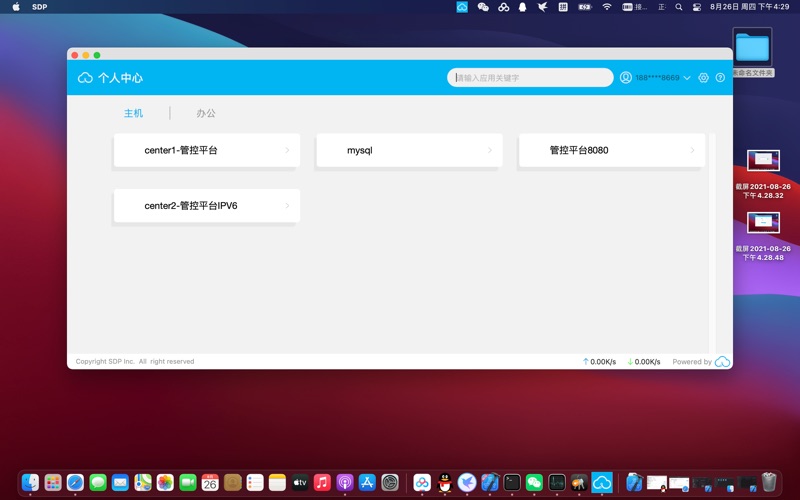Open the Apple menu
800x500 pixels.
[15, 7]
